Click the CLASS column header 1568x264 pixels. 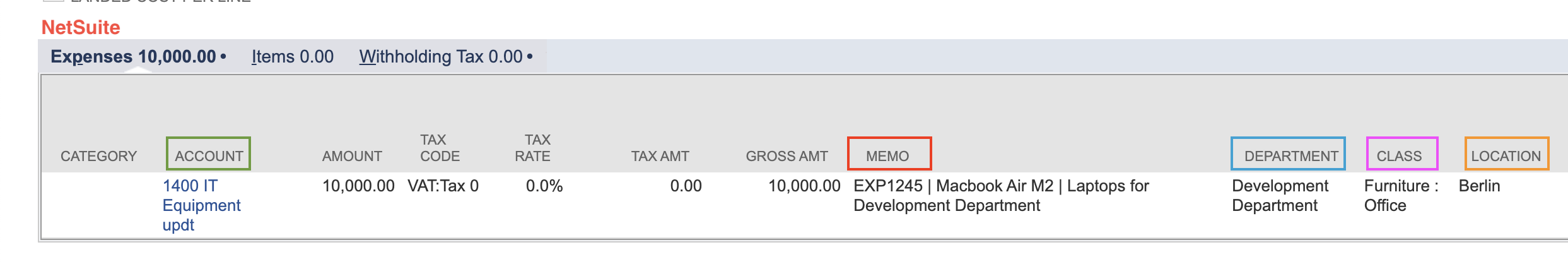[x=1399, y=156]
